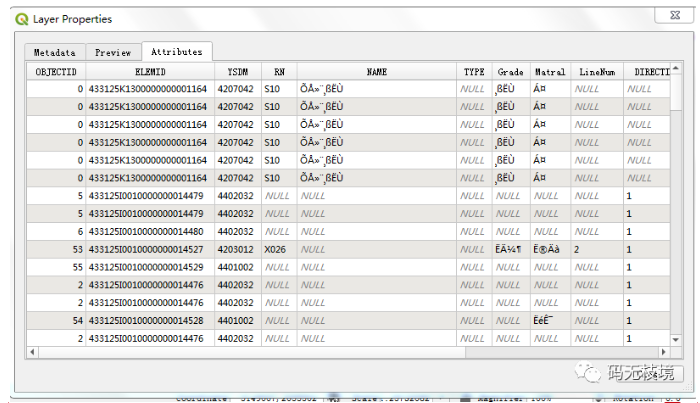700x403 pixels.
Task: Close the Layer Properties dialog
Action: tap(675, 15)
